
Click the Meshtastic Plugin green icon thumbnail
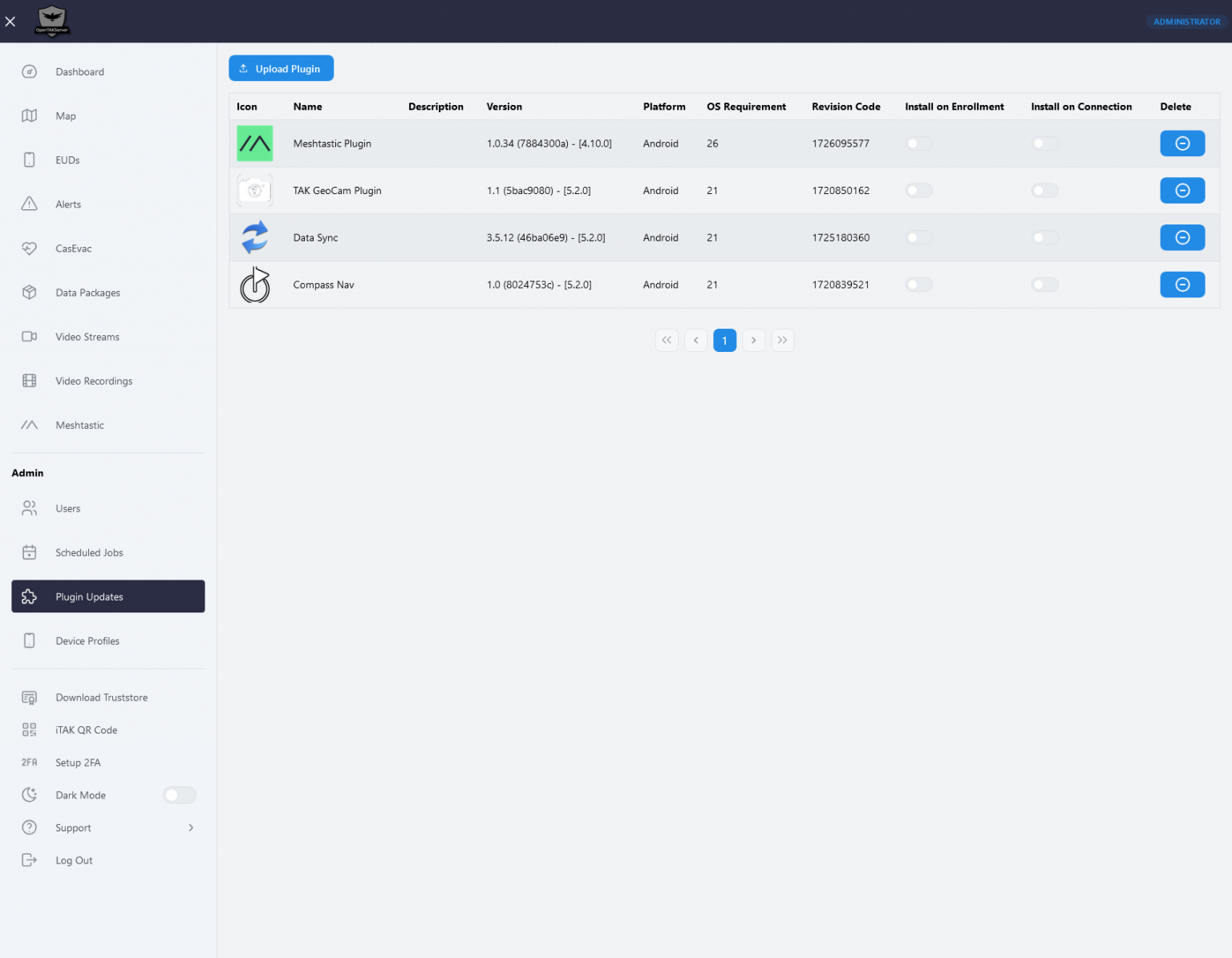254,143
